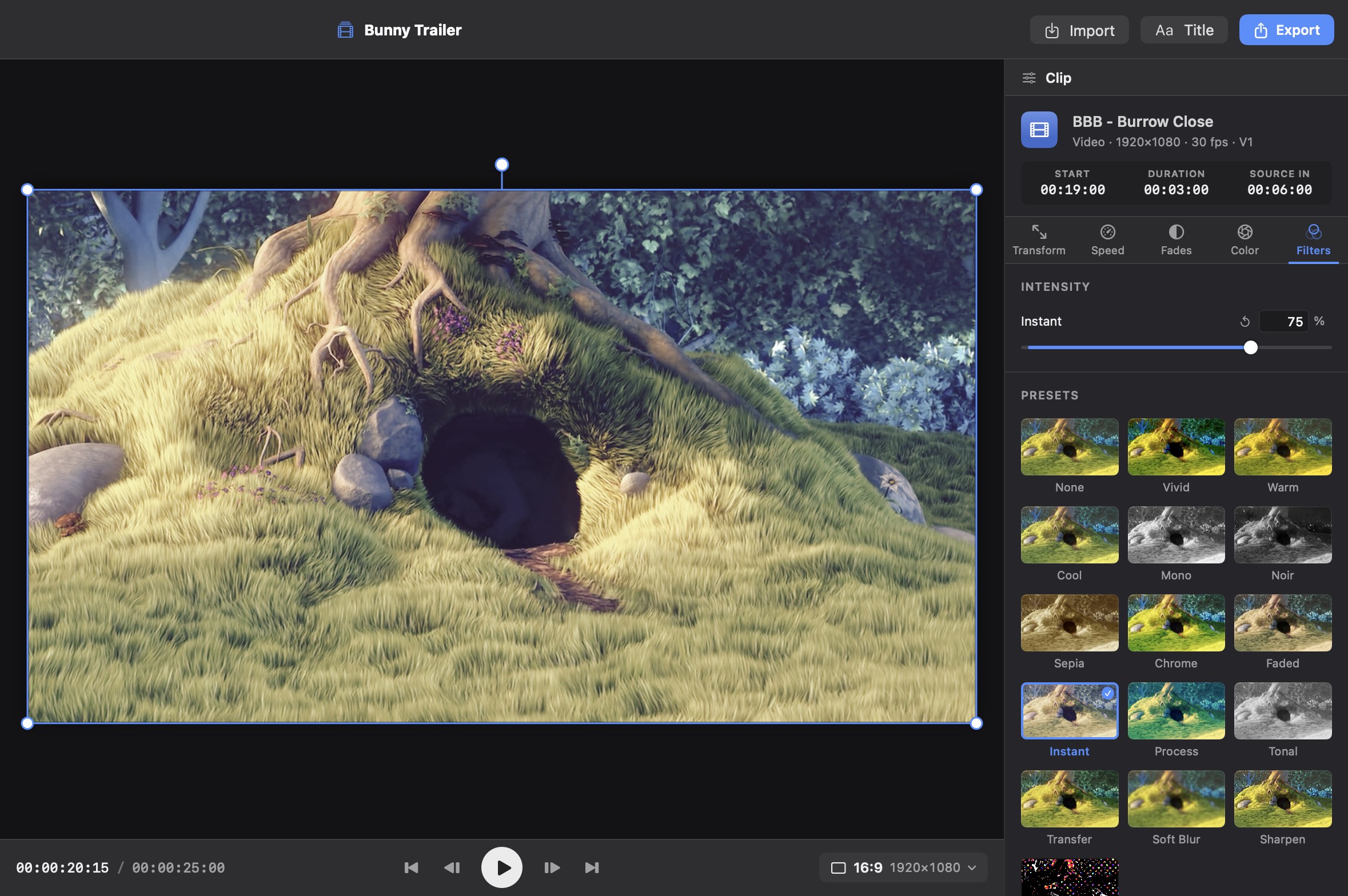Apply the Noir filter preset
Image resolution: width=1348 pixels, height=896 pixels.
(x=1283, y=535)
